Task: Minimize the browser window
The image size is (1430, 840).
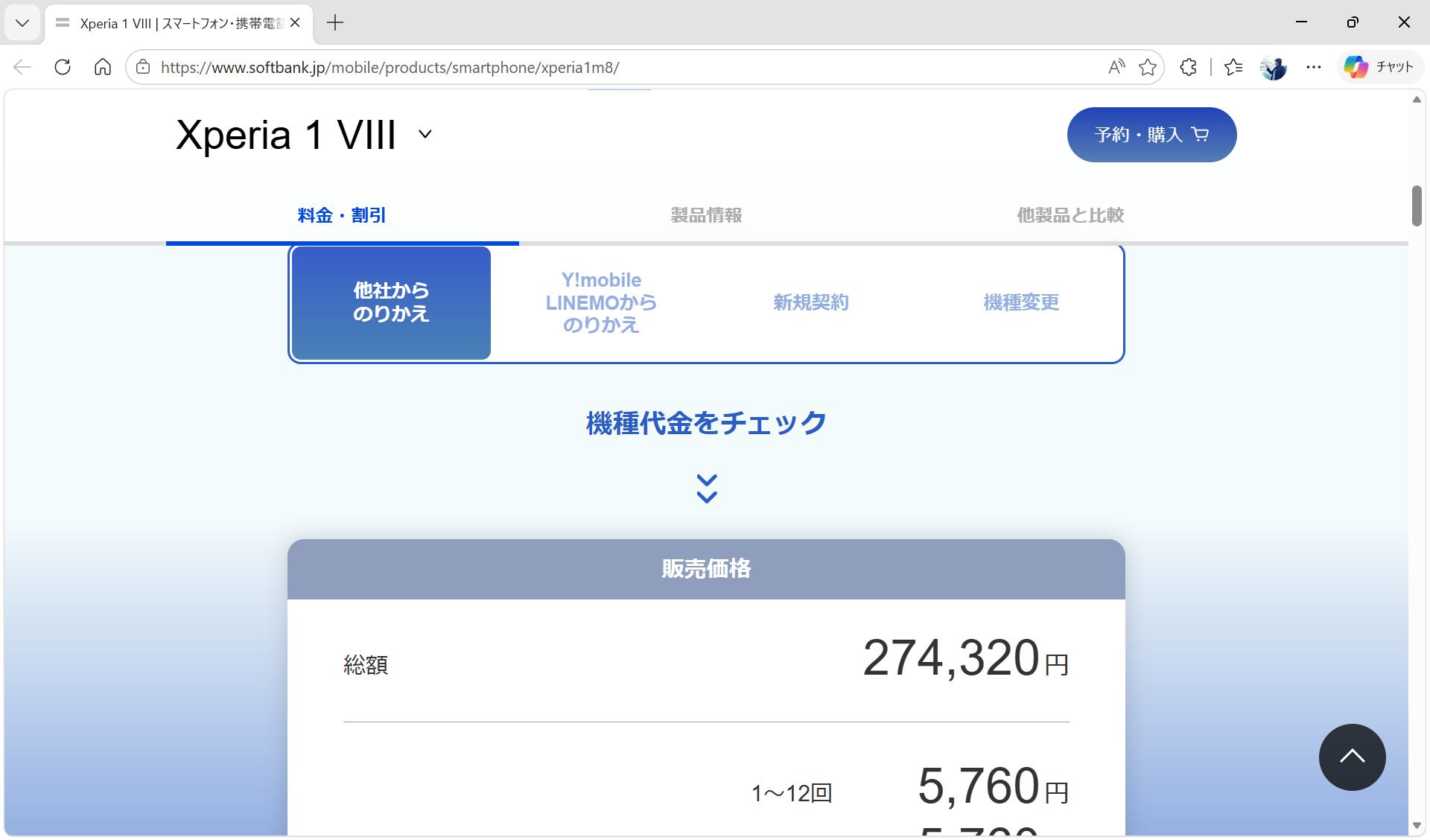Action: pos(1301,22)
